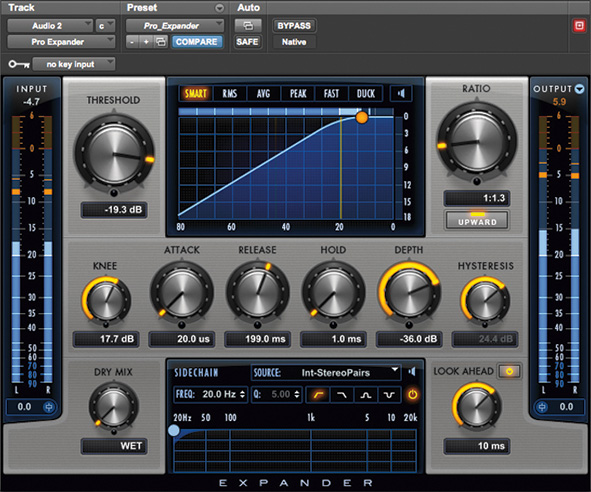This screenshot has height=492, width=591.
Task: Select the band-pass filter shape icon
Action: (365, 395)
